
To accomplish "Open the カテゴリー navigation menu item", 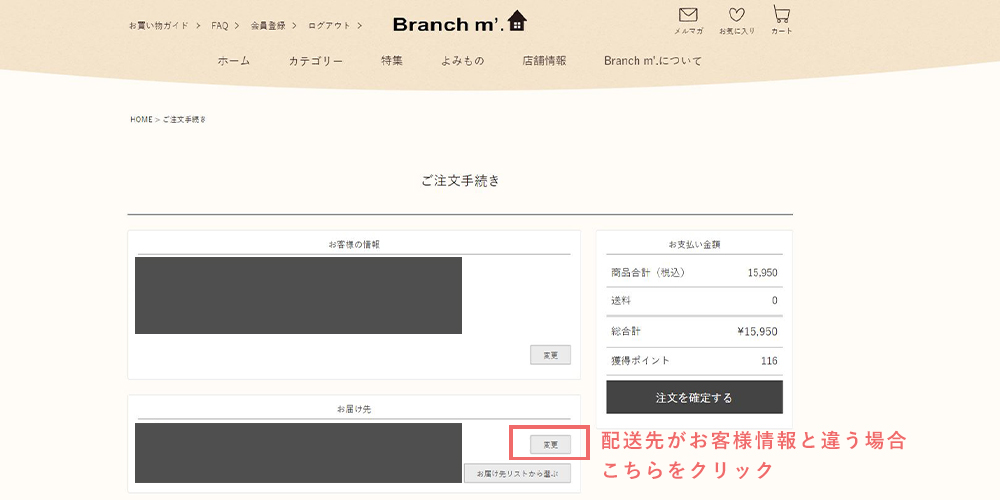I will [x=316, y=61].
